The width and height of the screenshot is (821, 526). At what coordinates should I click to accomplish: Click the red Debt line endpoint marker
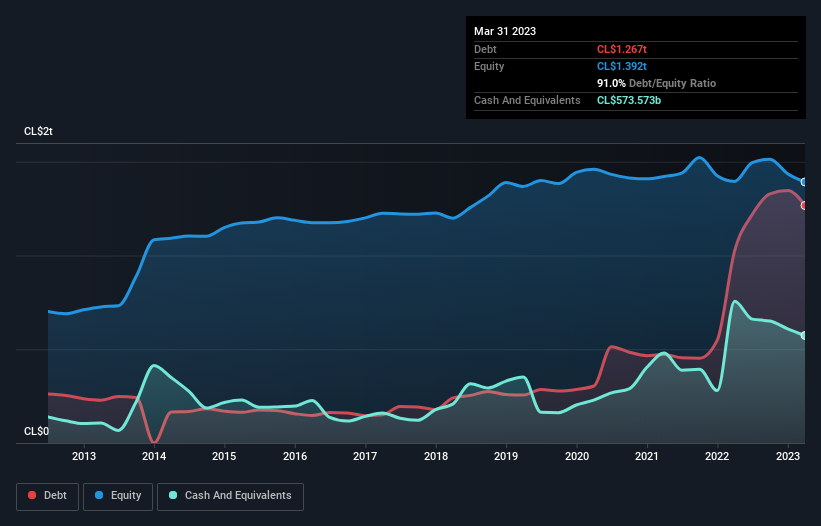[x=804, y=205]
